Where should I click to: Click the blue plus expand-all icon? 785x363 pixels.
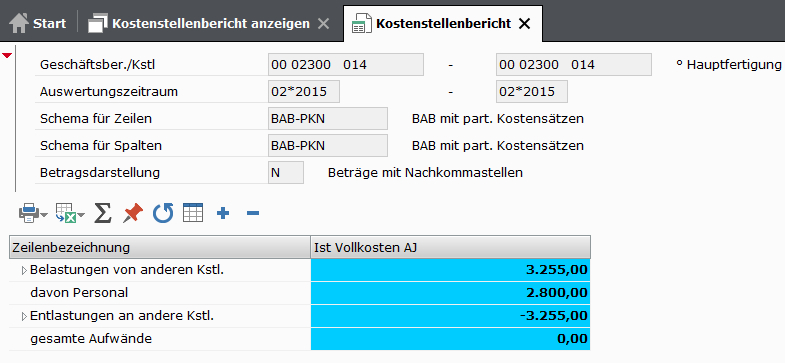pos(223,214)
